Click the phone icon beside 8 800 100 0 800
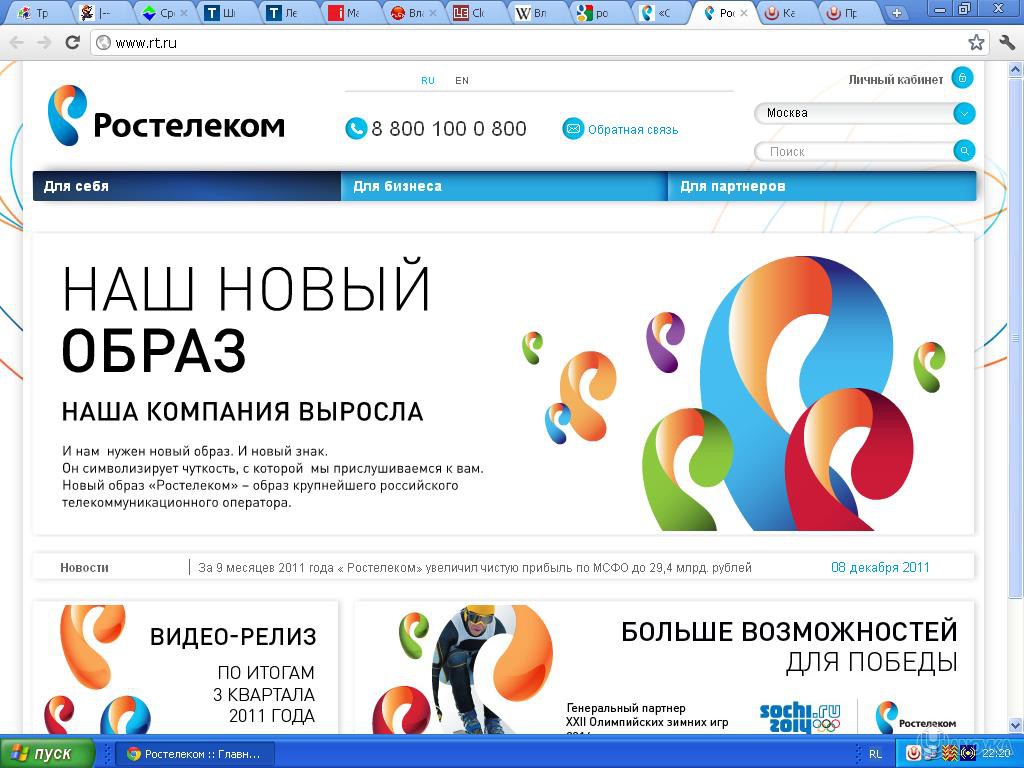Viewport: 1024px width, 768px height. click(356, 129)
